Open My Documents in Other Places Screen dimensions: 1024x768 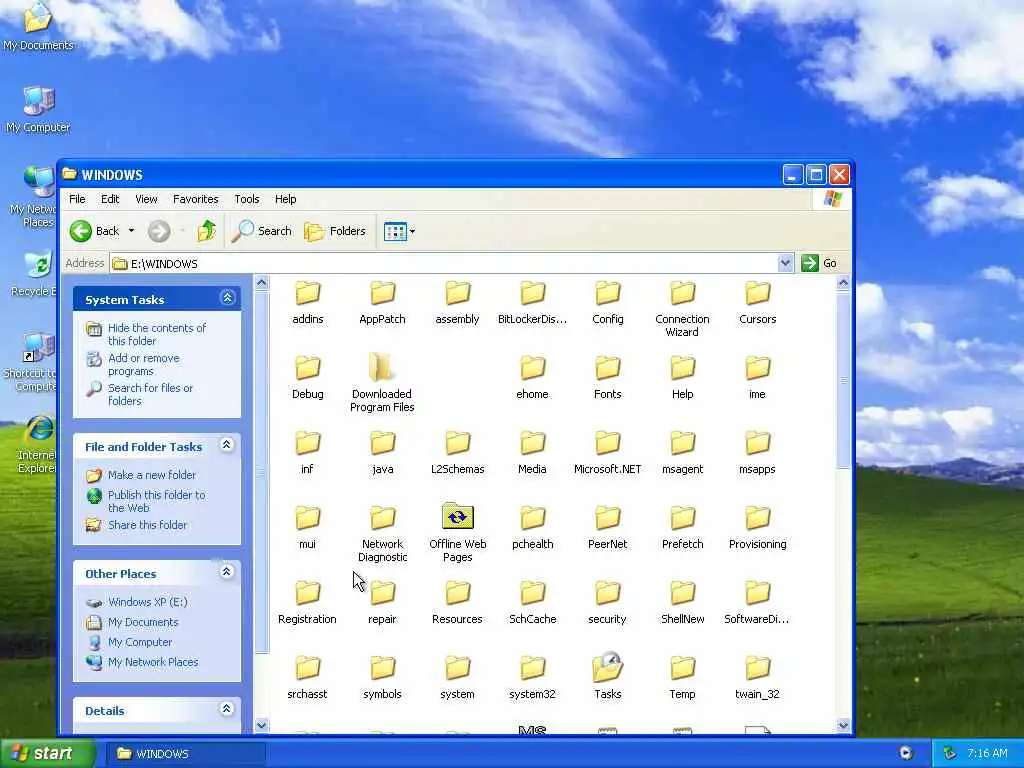click(x=143, y=622)
